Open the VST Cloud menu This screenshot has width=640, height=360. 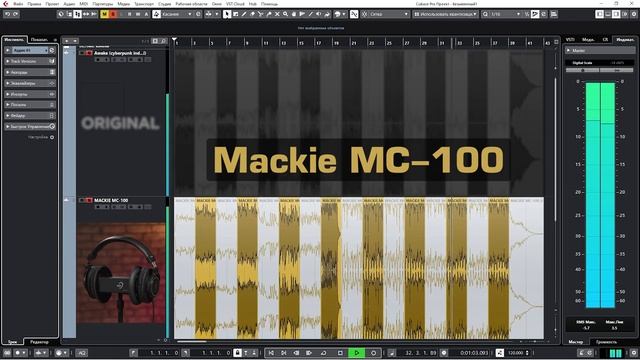click(x=235, y=4)
